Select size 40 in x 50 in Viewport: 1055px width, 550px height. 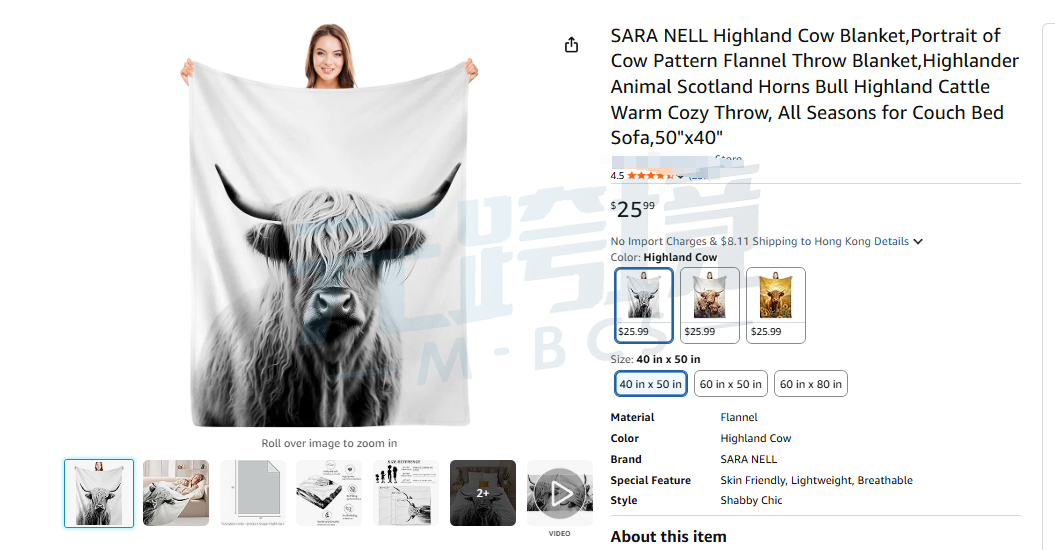coord(651,384)
